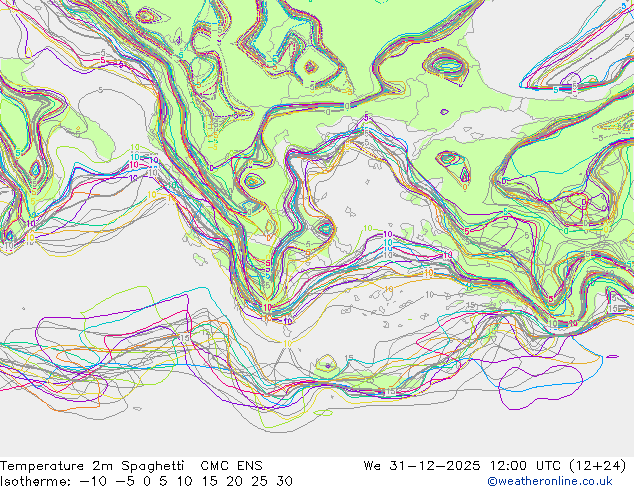Click the weatheronline.co.uk copyright link
Viewport: 634px width, 490px height.
(x=549, y=481)
